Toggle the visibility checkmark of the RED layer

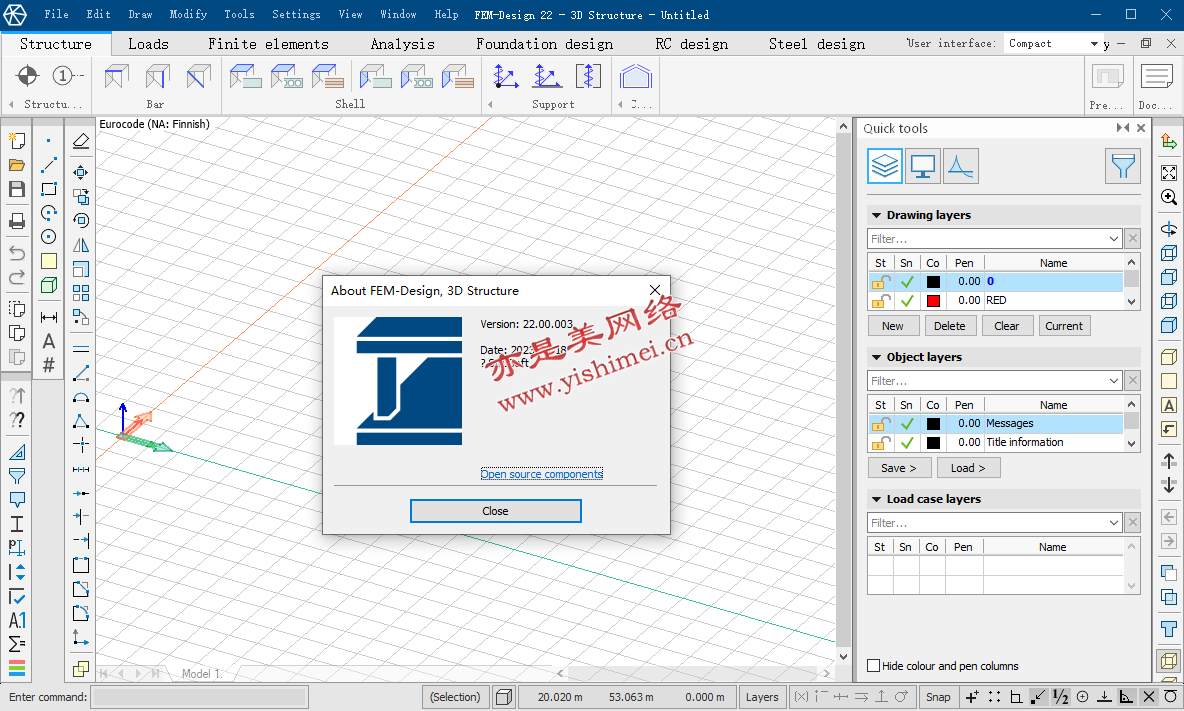tap(907, 300)
